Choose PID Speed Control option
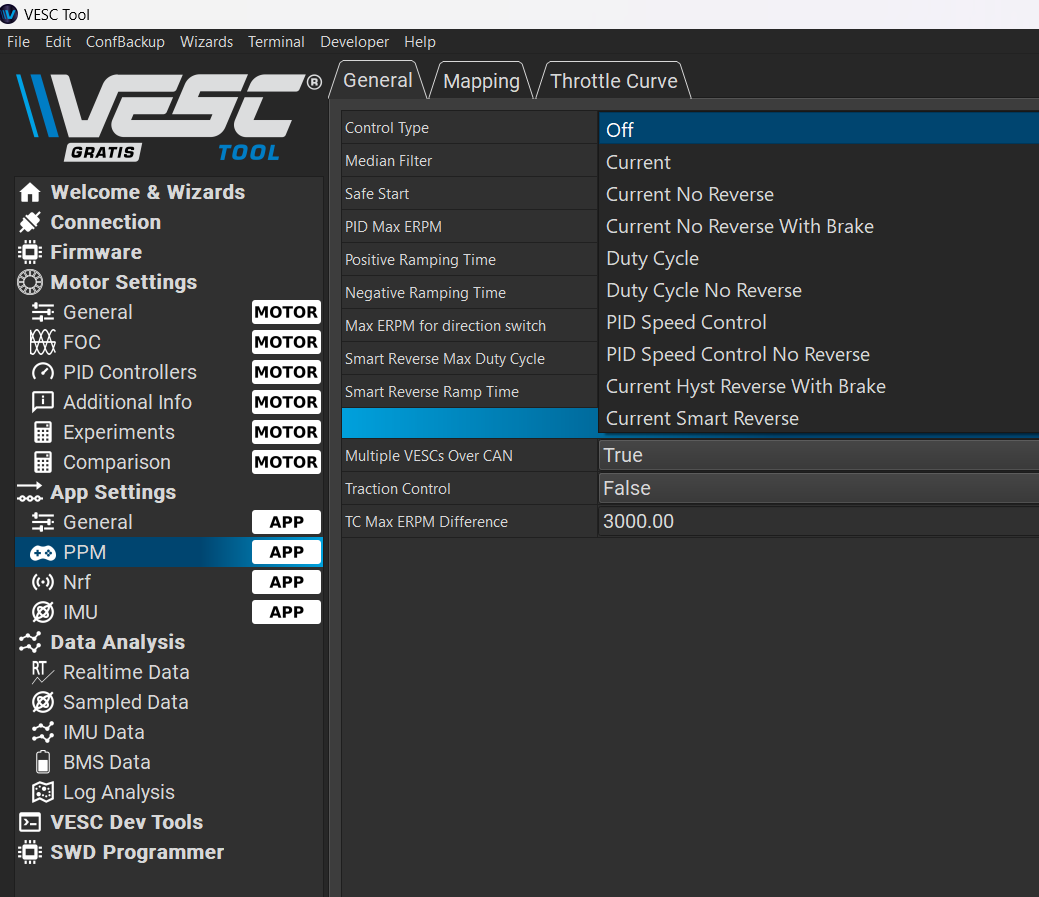1039x897 pixels. (819, 322)
